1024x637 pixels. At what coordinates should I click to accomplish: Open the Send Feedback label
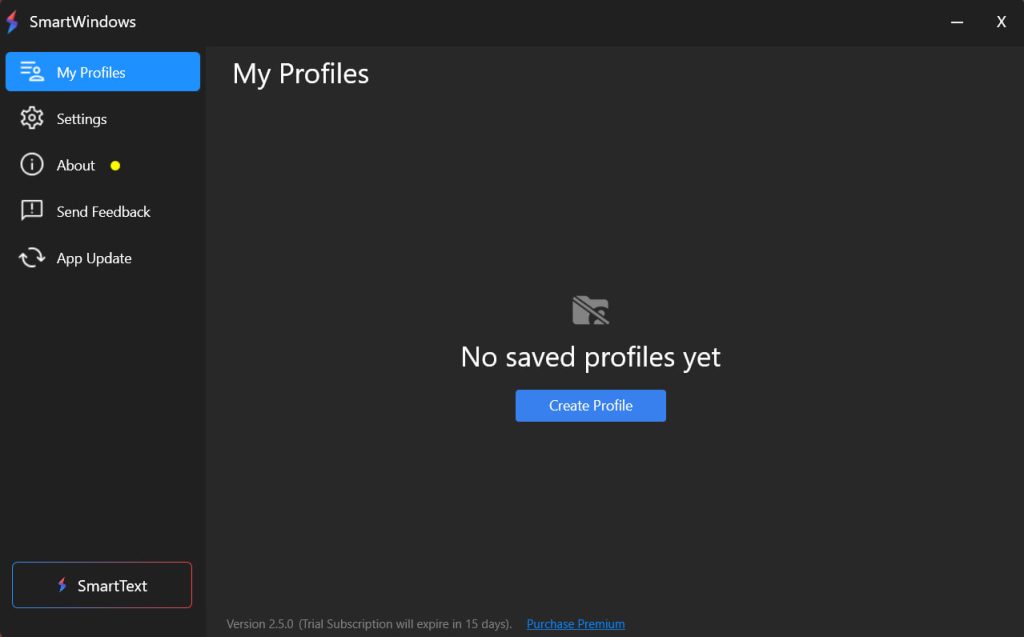pos(103,212)
